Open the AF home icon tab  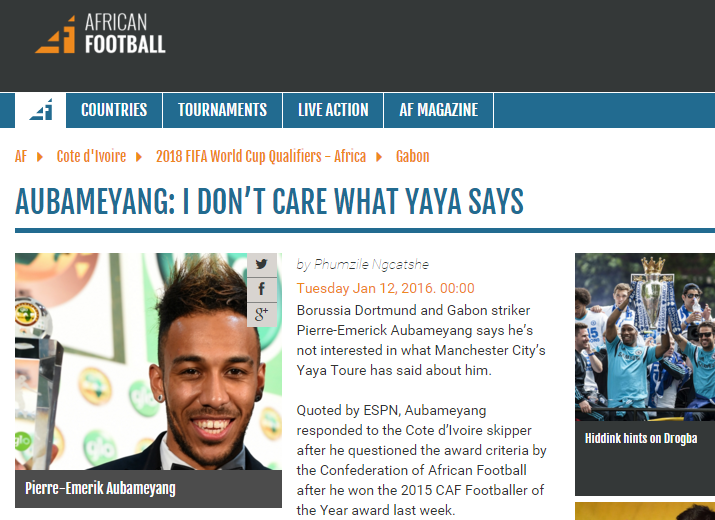point(41,110)
